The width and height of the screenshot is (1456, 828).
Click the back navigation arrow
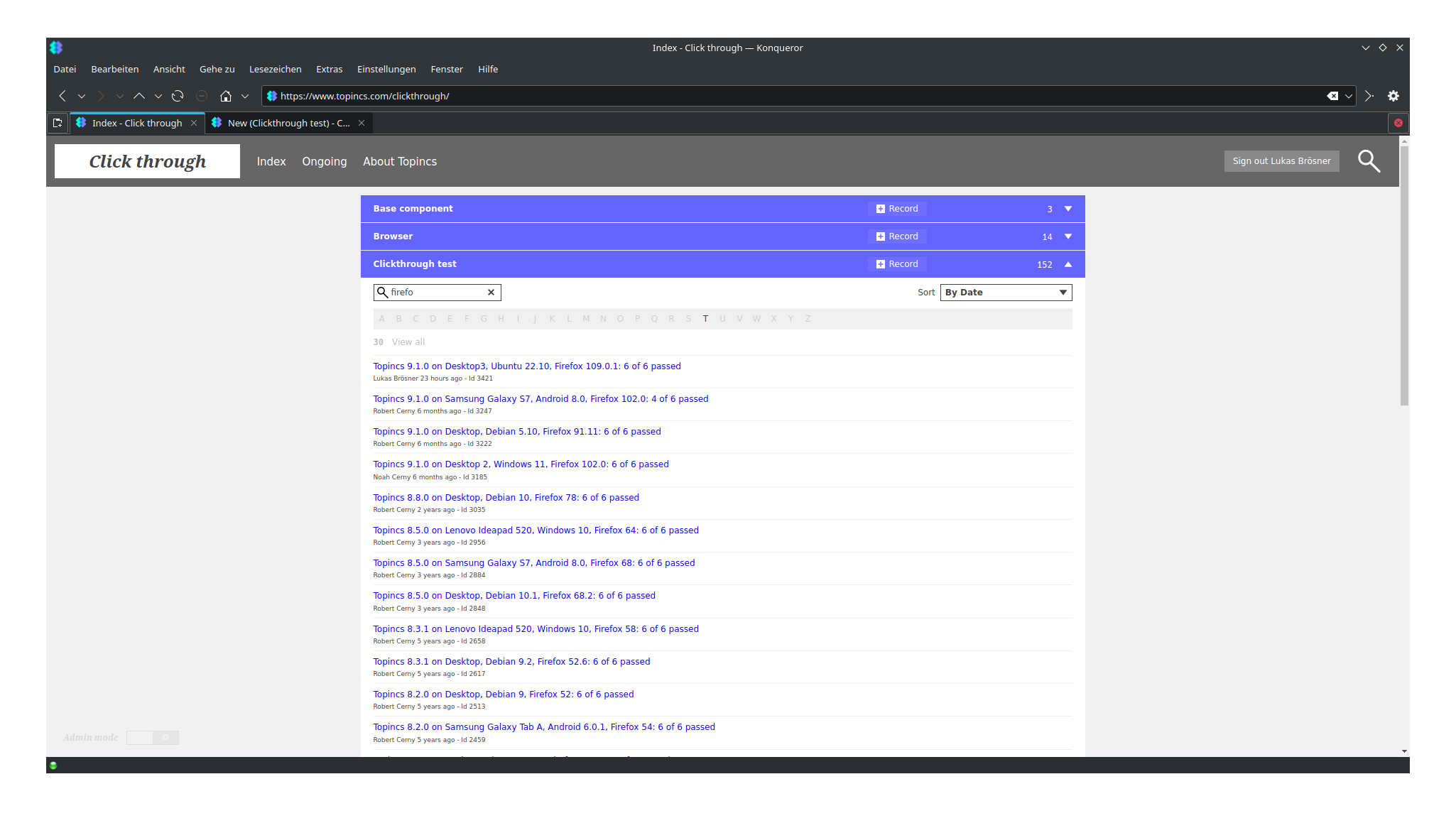(63, 96)
